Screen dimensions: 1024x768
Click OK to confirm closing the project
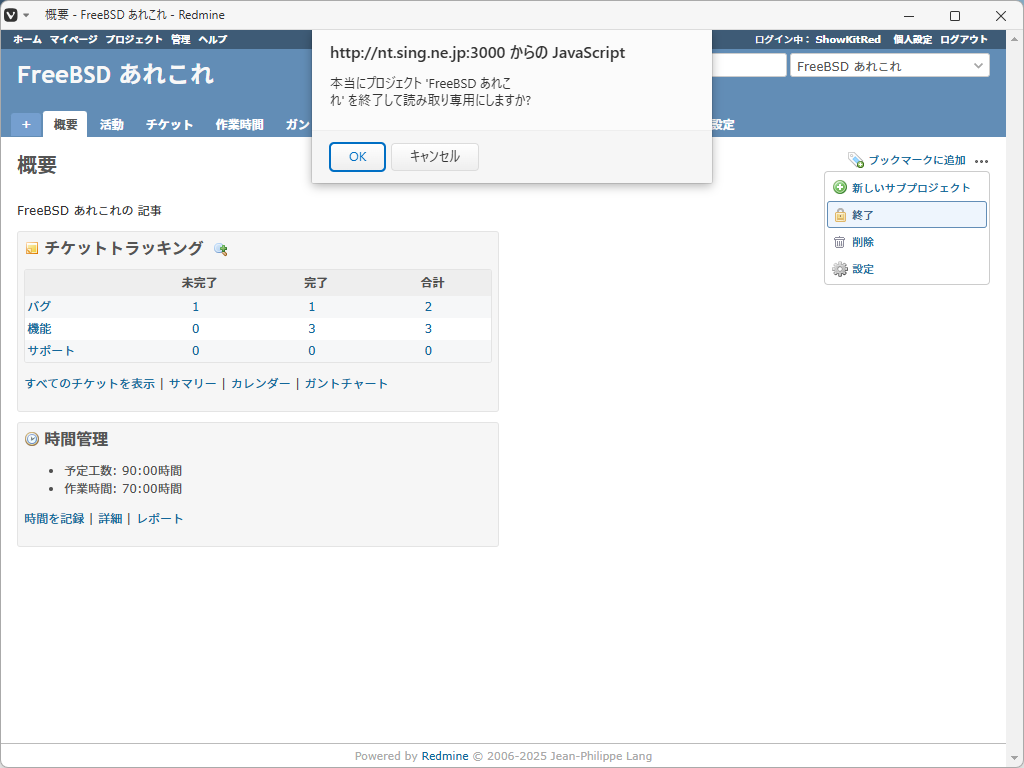click(357, 157)
